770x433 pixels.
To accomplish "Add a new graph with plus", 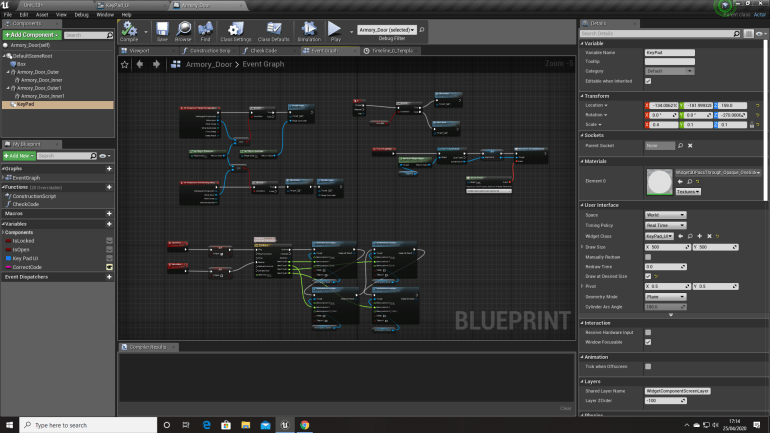I will pyautogui.click(x=109, y=169).
